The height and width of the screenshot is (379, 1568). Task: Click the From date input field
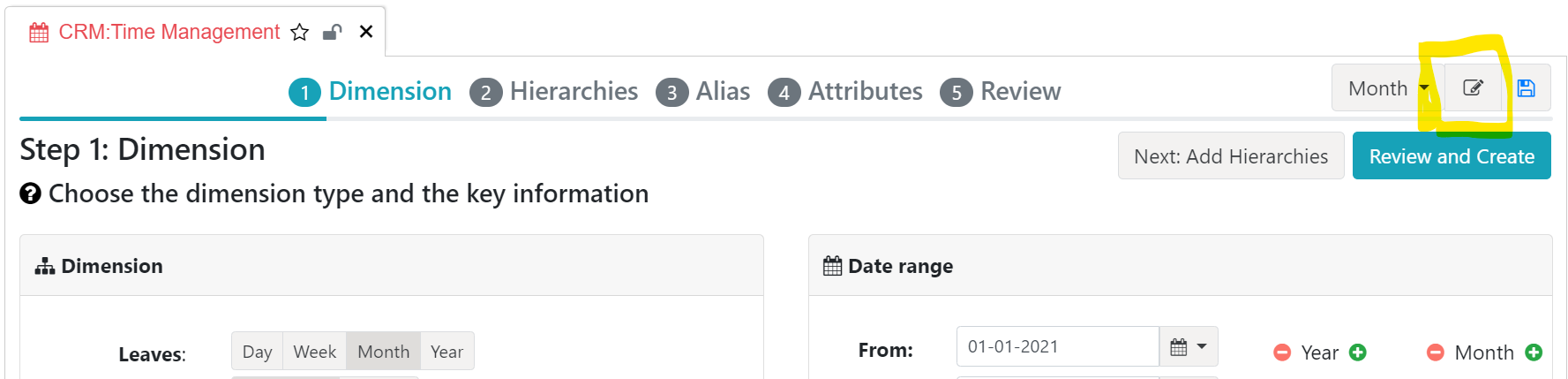coord(1057,346)
